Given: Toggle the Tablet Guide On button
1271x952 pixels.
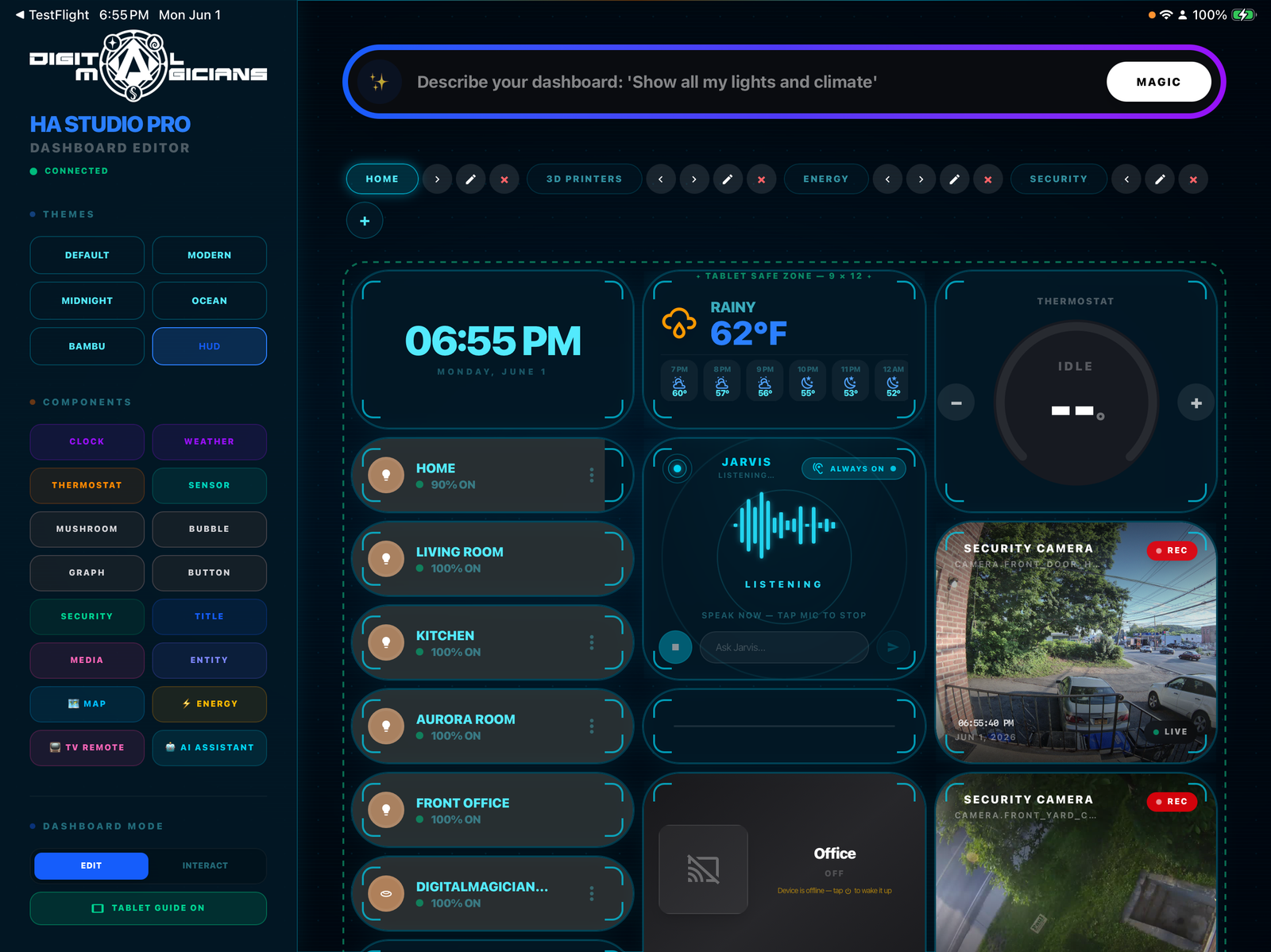Looking at the screenshot, I should pos(149,908).
